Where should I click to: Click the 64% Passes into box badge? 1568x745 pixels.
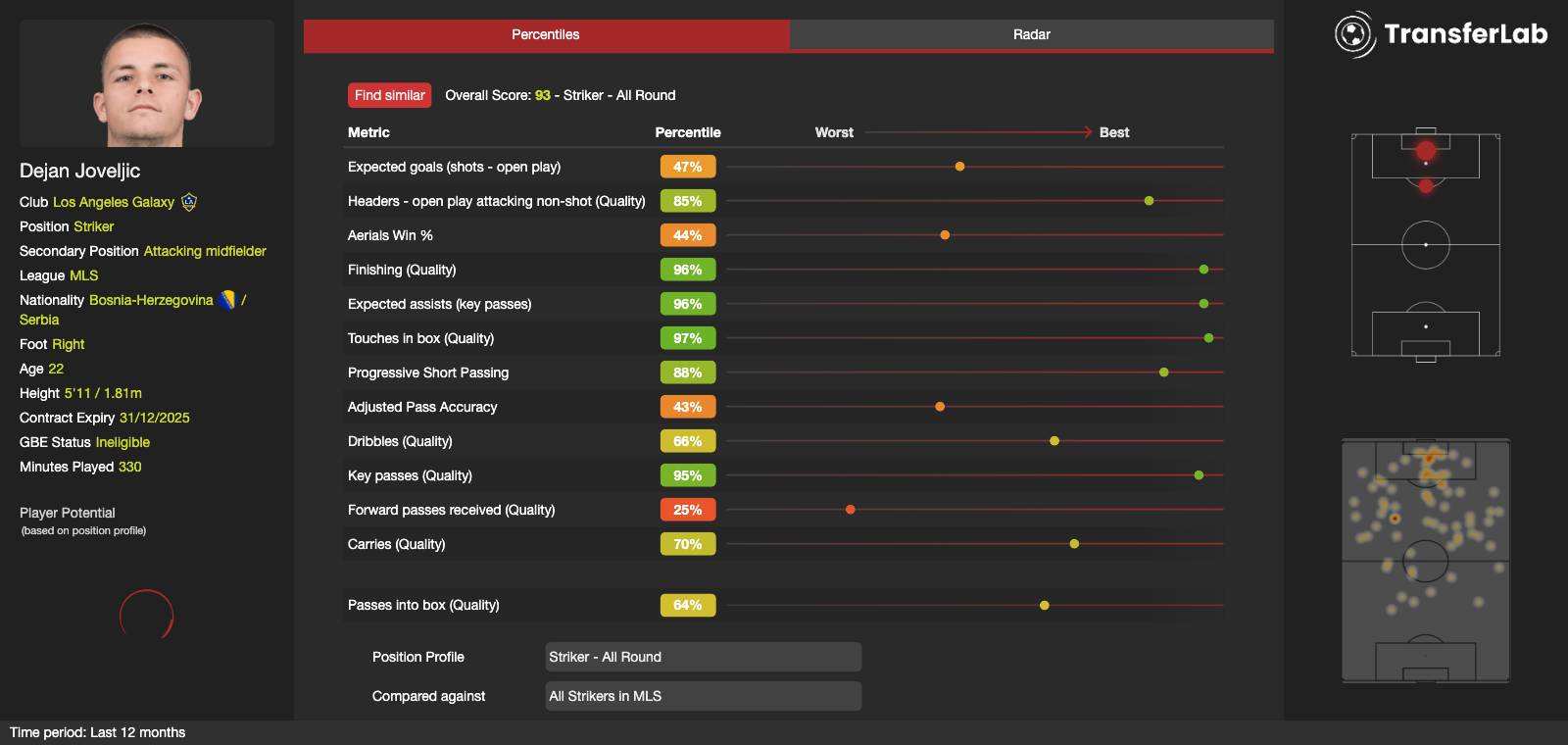point(688,605)
